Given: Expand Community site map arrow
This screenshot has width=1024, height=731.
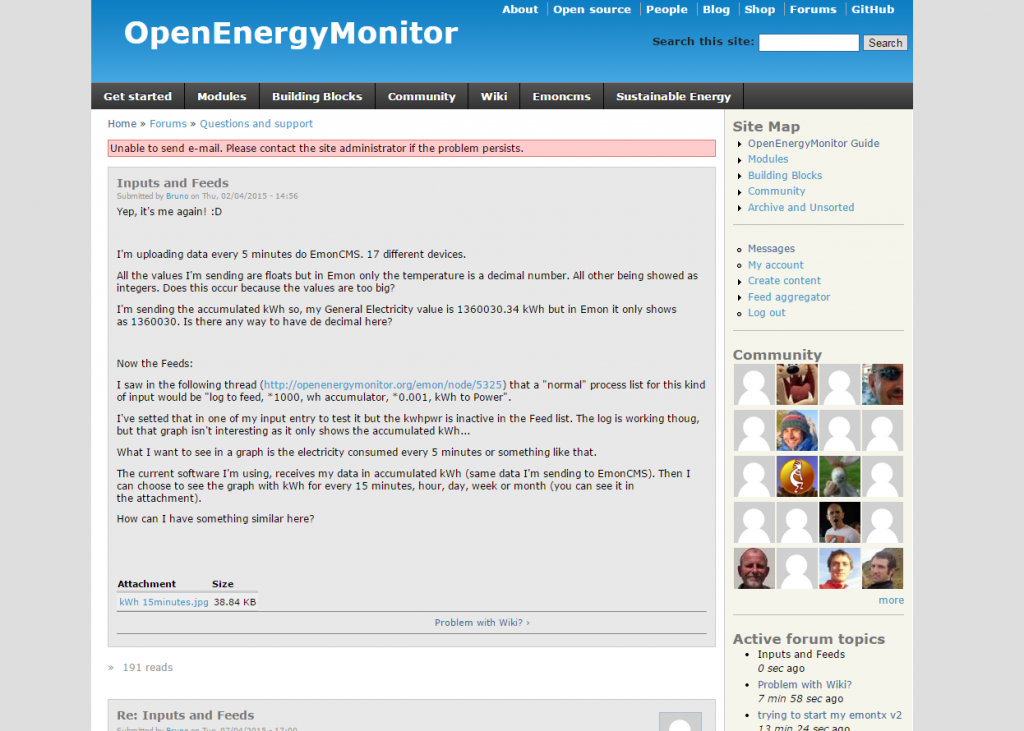Looking at the screenshot, I should pos(739,192).
